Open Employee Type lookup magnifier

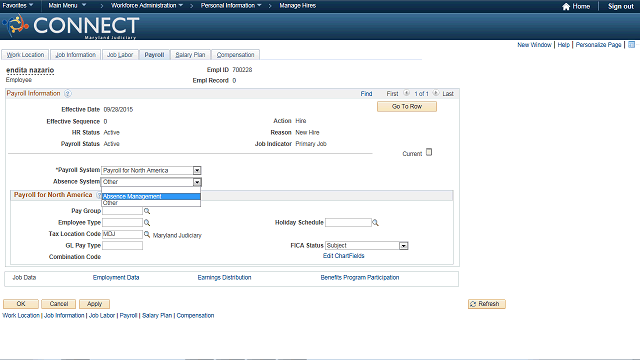click(147, 222)
